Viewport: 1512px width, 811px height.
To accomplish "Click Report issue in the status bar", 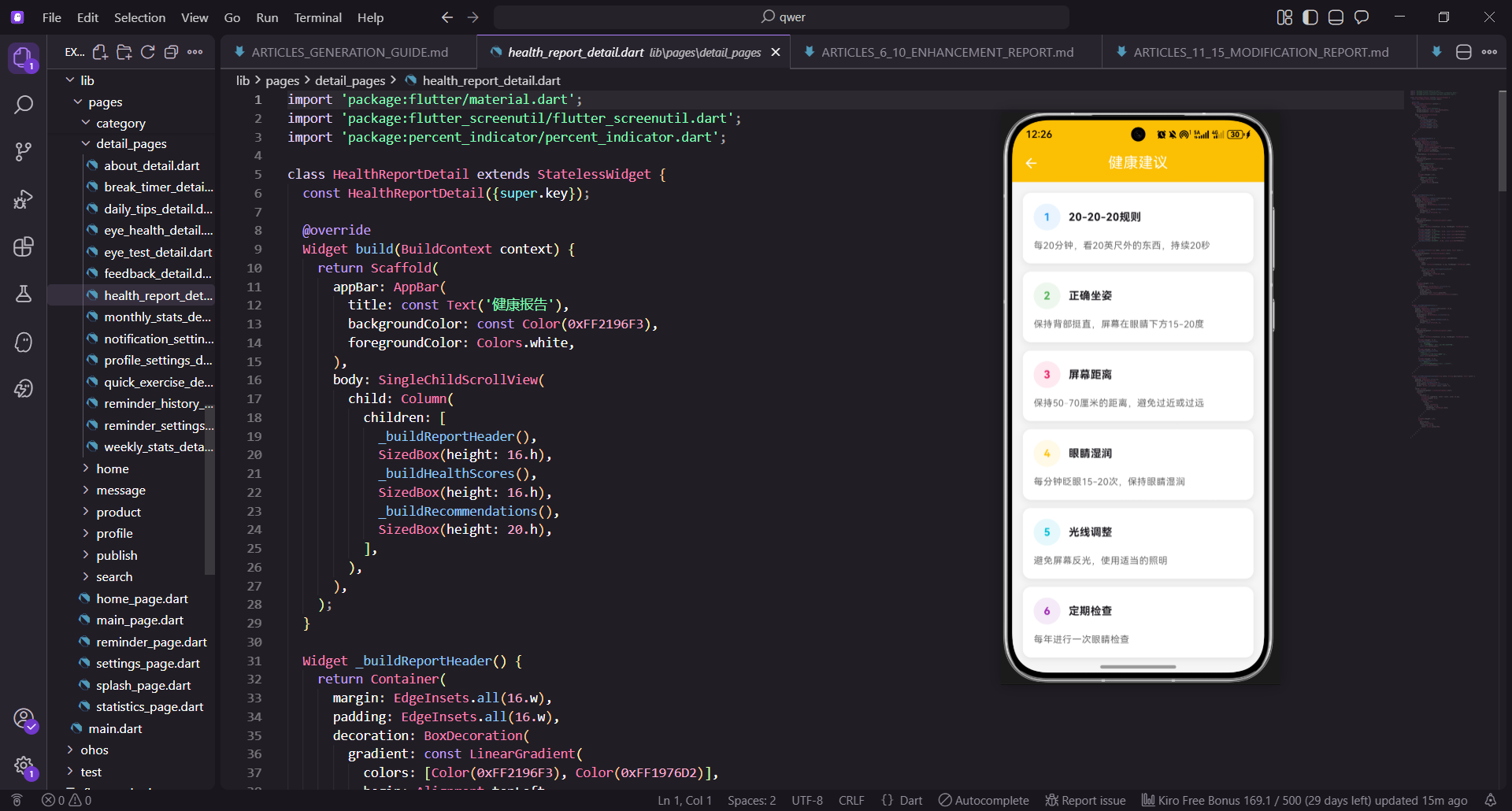I will point(1085,800).
